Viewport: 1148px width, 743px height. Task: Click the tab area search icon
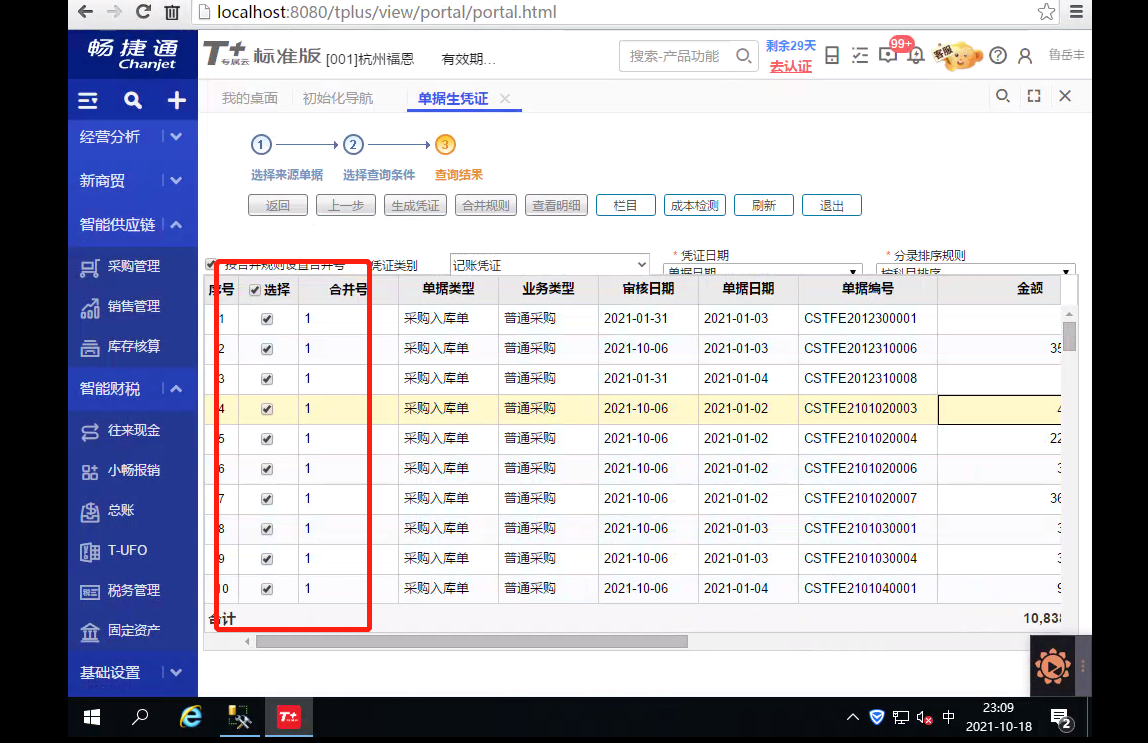coord(1002,96)
